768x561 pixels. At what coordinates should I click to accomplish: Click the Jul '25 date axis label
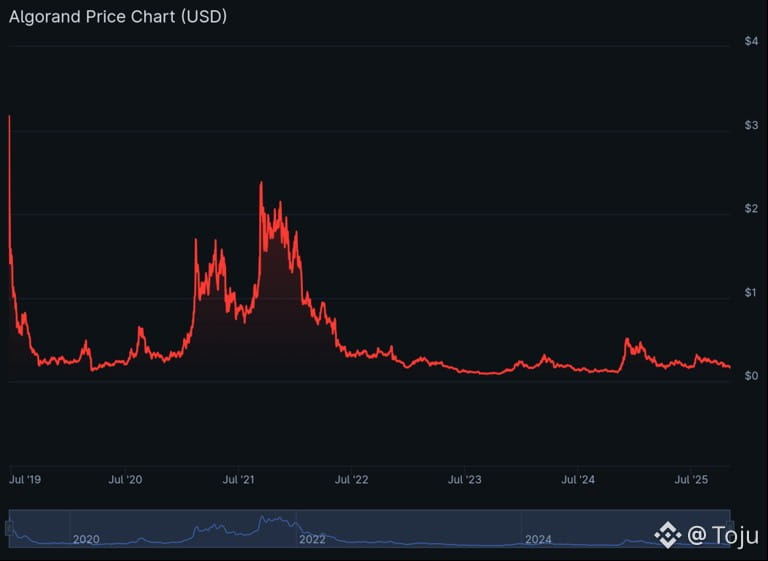tap(691, 479)
